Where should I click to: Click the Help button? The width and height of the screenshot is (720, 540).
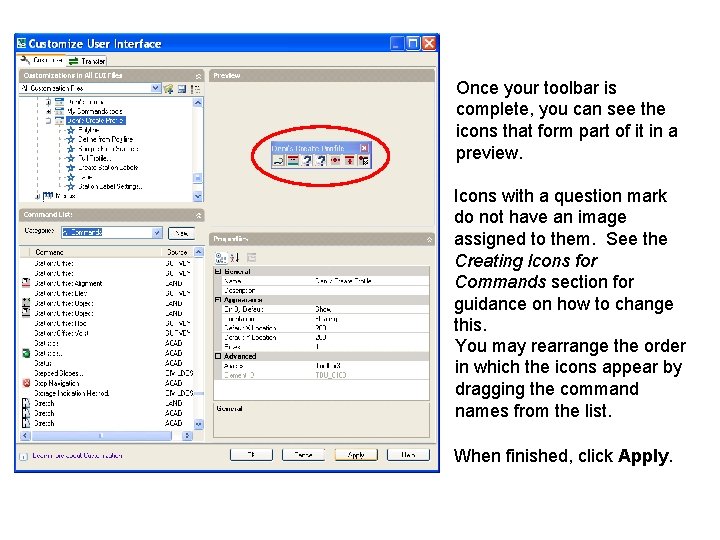coord(408,455)
